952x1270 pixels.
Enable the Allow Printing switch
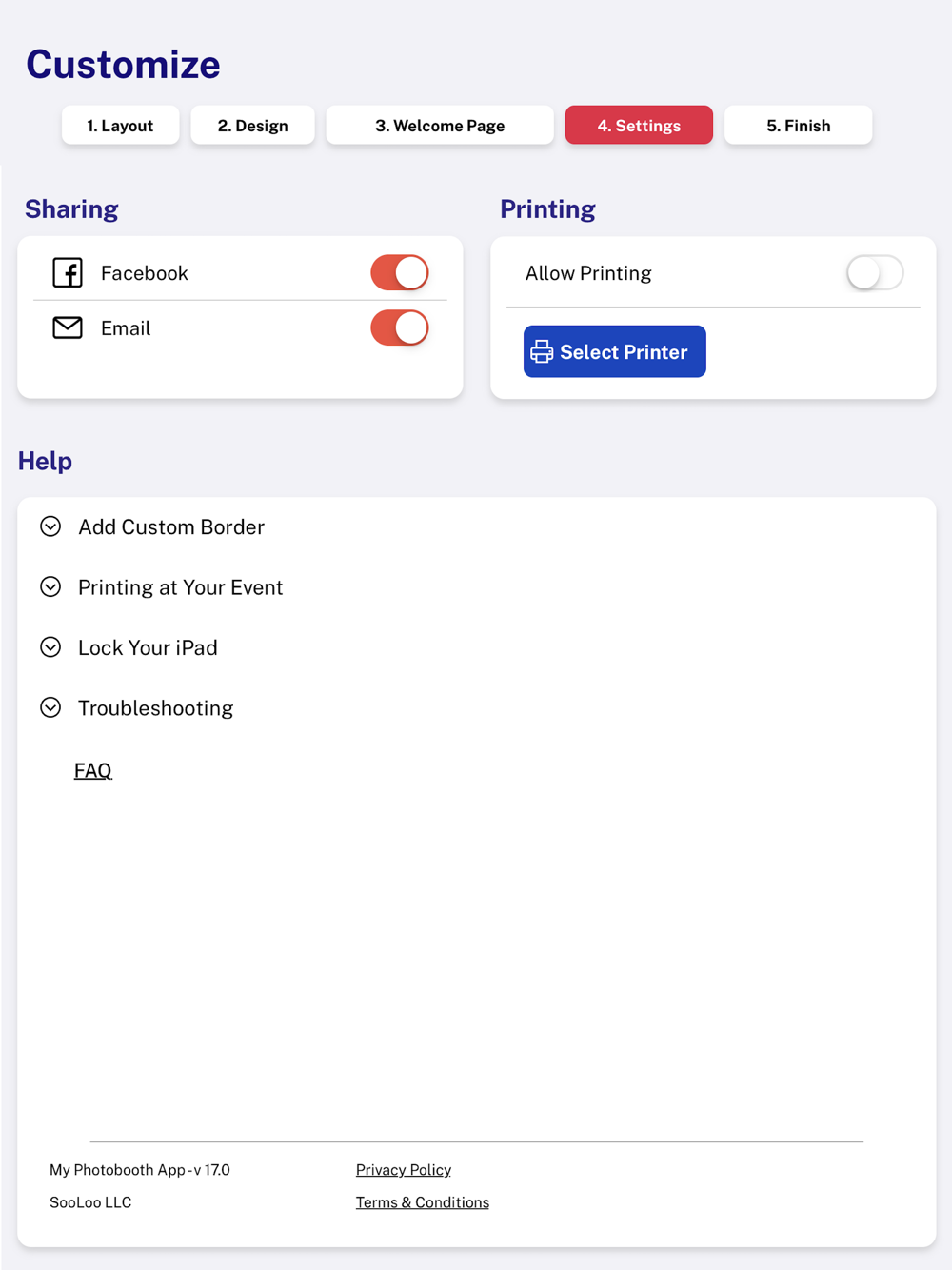coord(874,273)
